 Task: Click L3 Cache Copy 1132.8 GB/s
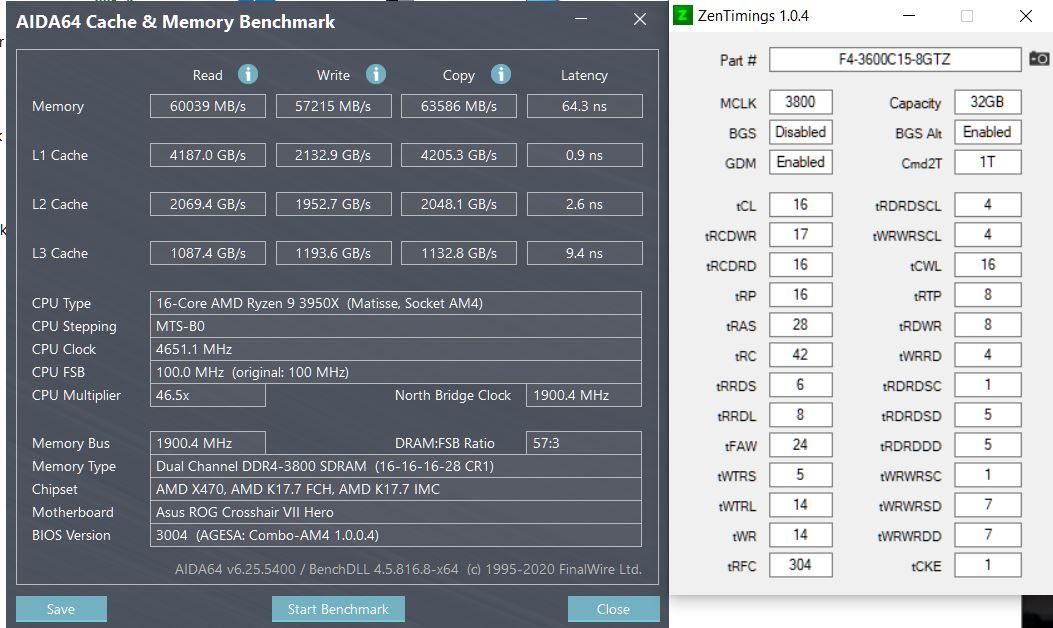click(459, 253)
